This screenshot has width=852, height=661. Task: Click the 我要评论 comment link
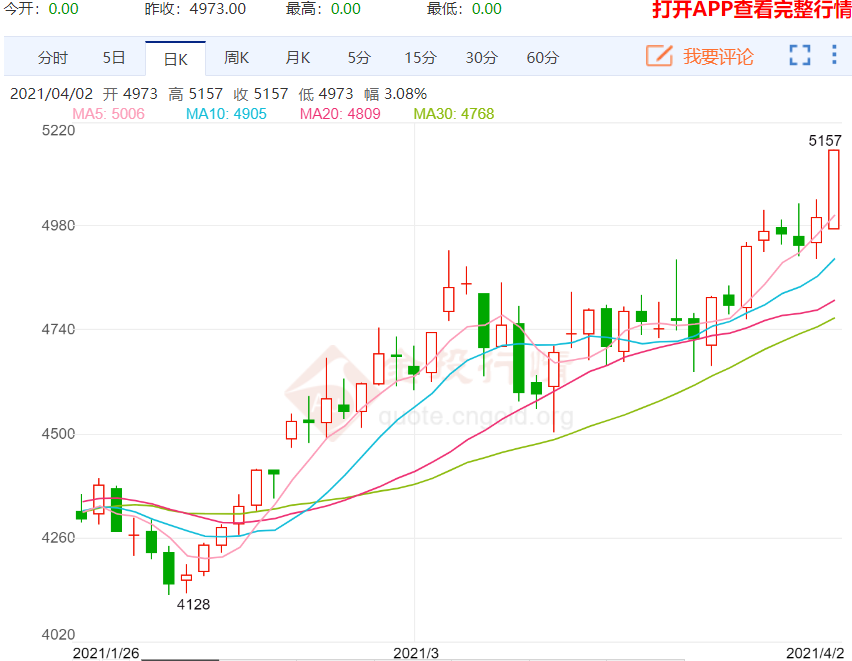[x=717, y=57]
